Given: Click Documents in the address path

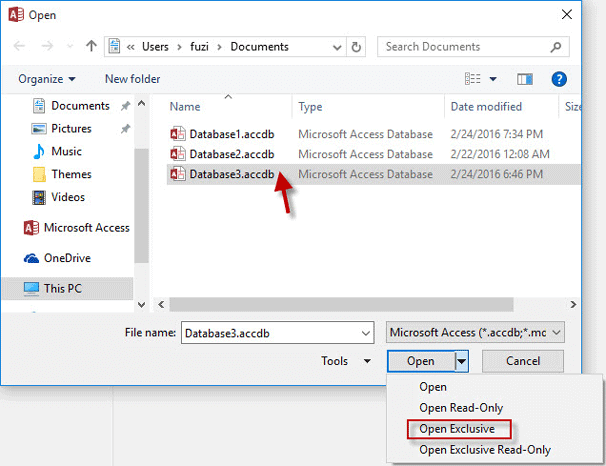Looking at the screenshot, I should [259, 47].
